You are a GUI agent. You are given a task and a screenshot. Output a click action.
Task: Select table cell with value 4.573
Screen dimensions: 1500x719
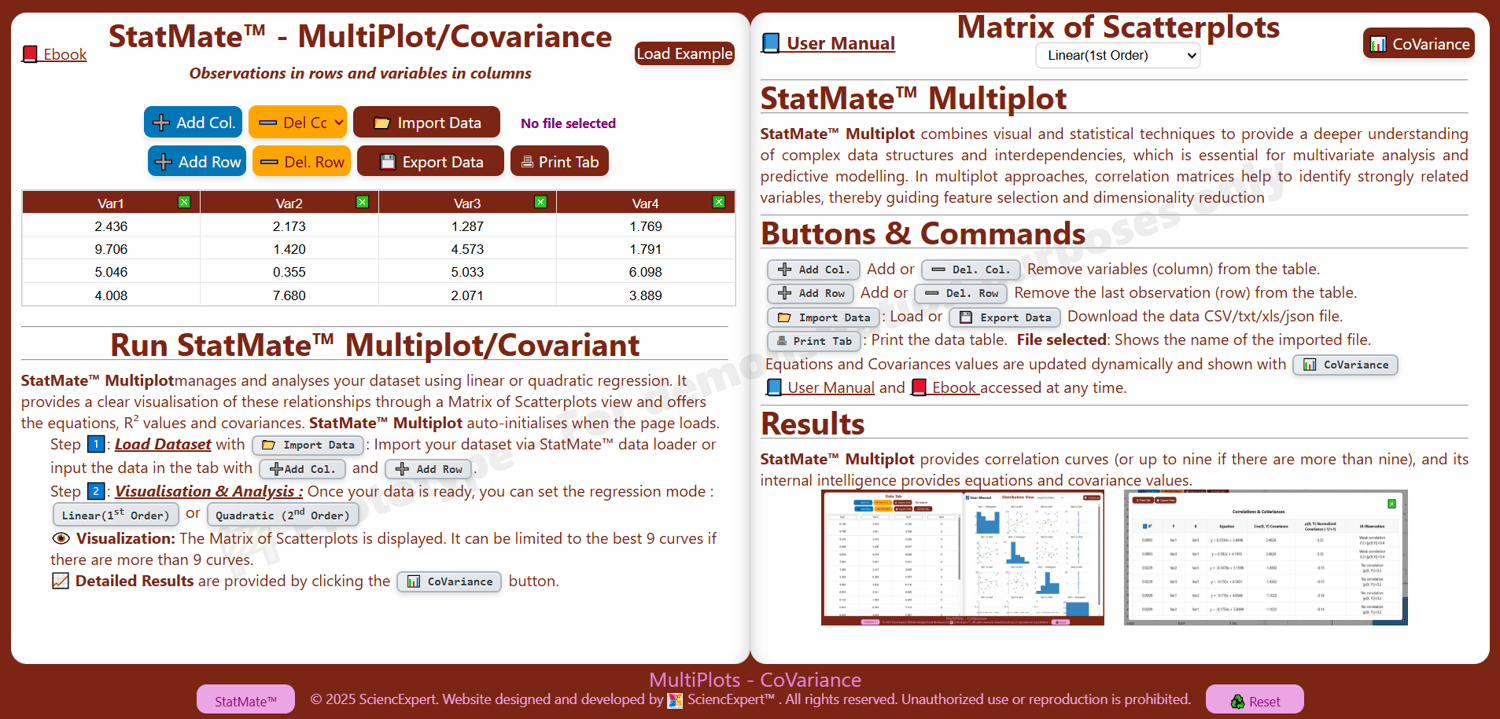click(x=467, y=249)
